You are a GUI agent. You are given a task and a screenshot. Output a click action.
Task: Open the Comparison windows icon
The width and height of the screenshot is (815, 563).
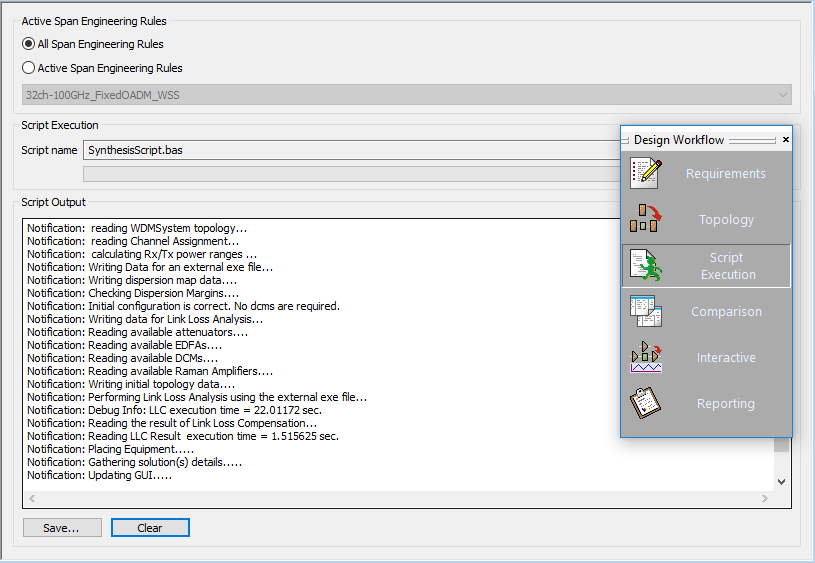pyautogui.click(x=646, y=311)
